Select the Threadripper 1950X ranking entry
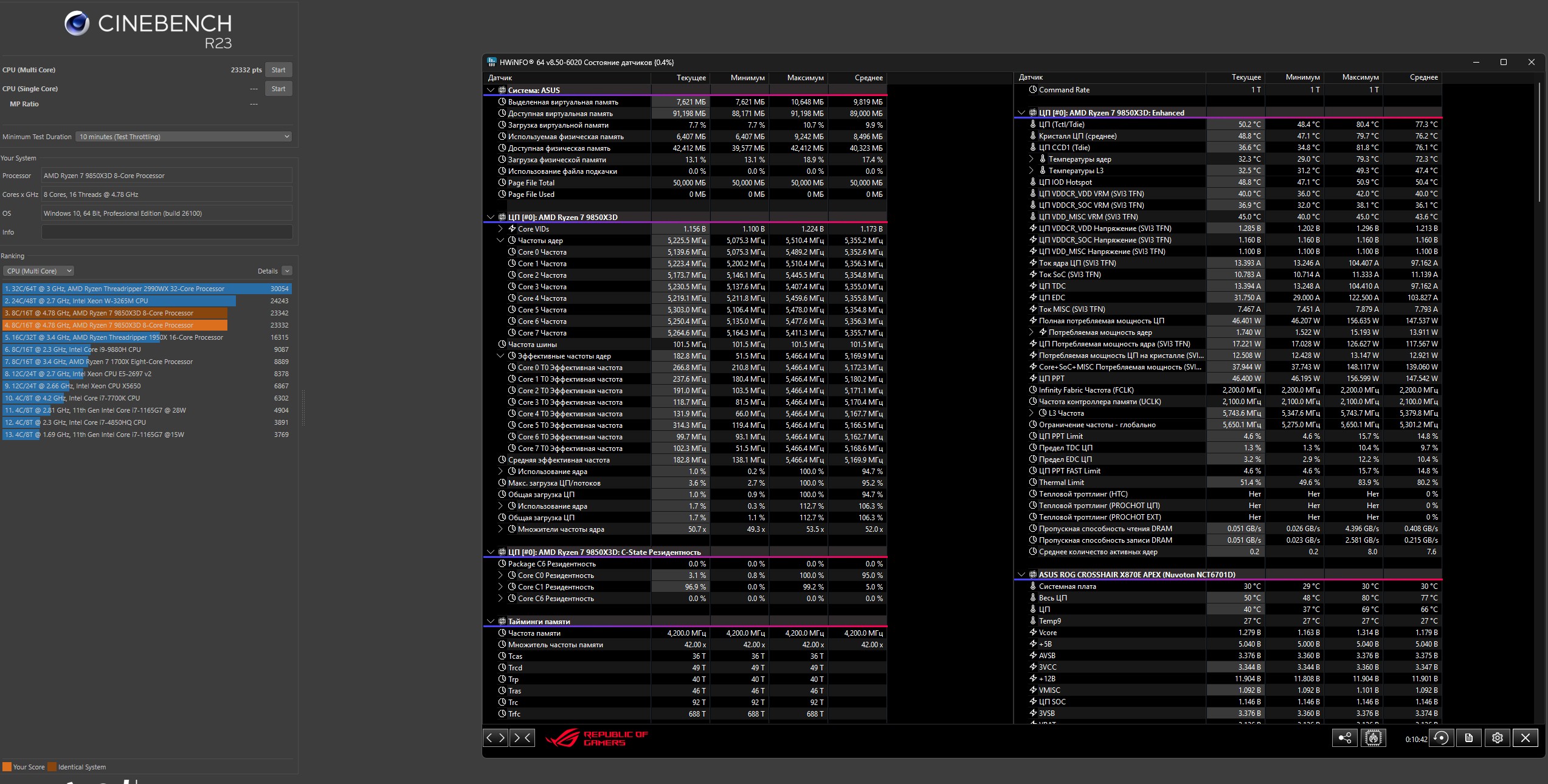 147,337
